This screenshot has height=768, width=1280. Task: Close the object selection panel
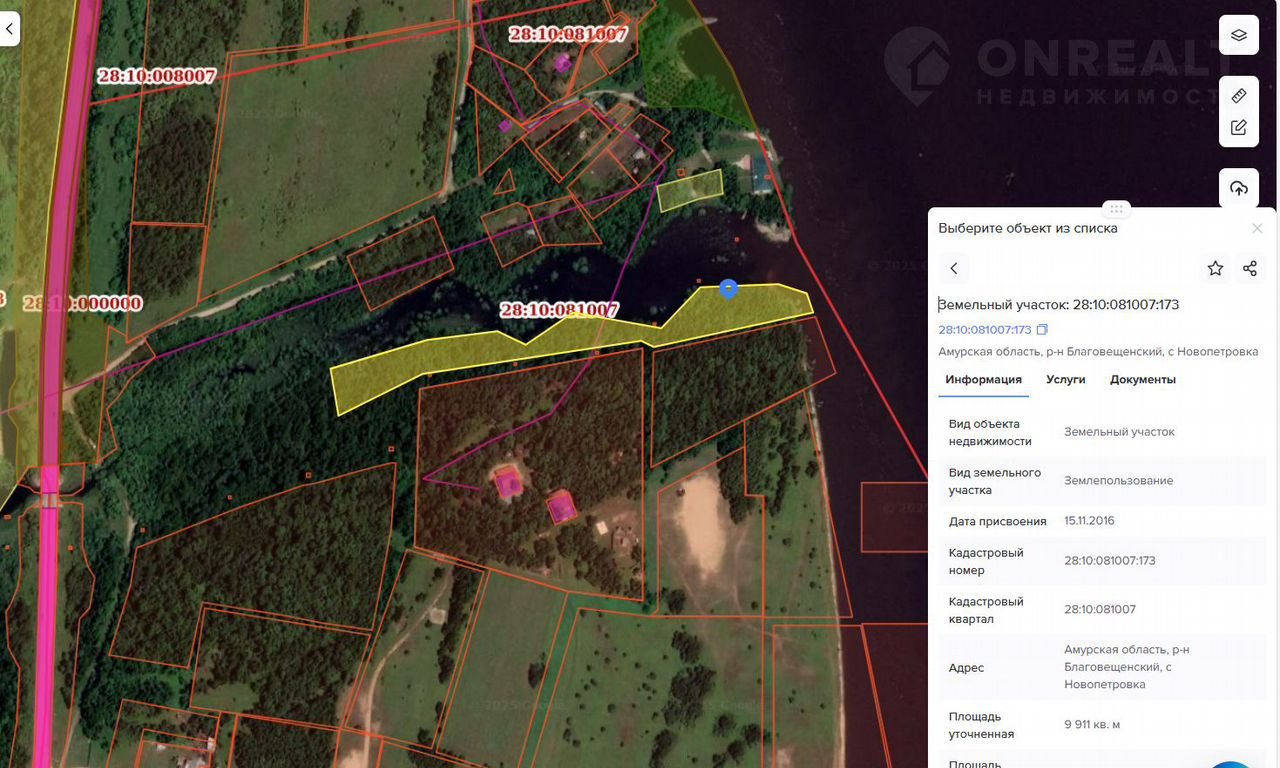point(1257,228)
